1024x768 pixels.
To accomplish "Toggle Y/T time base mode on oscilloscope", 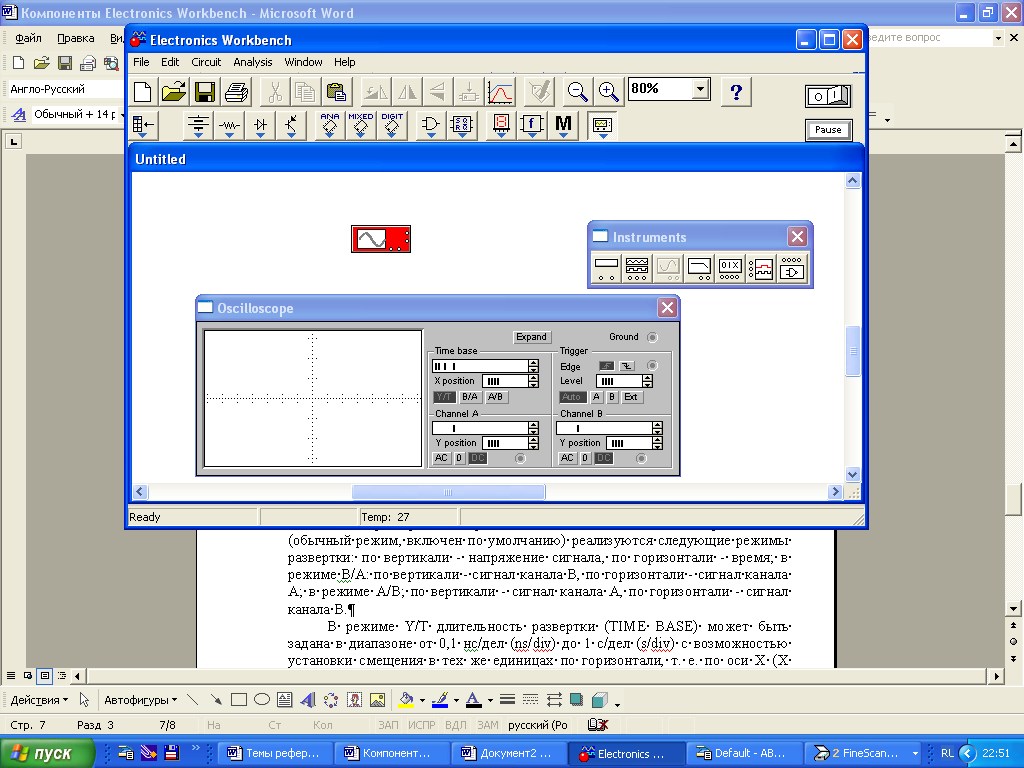I will [x=444, y=396].
